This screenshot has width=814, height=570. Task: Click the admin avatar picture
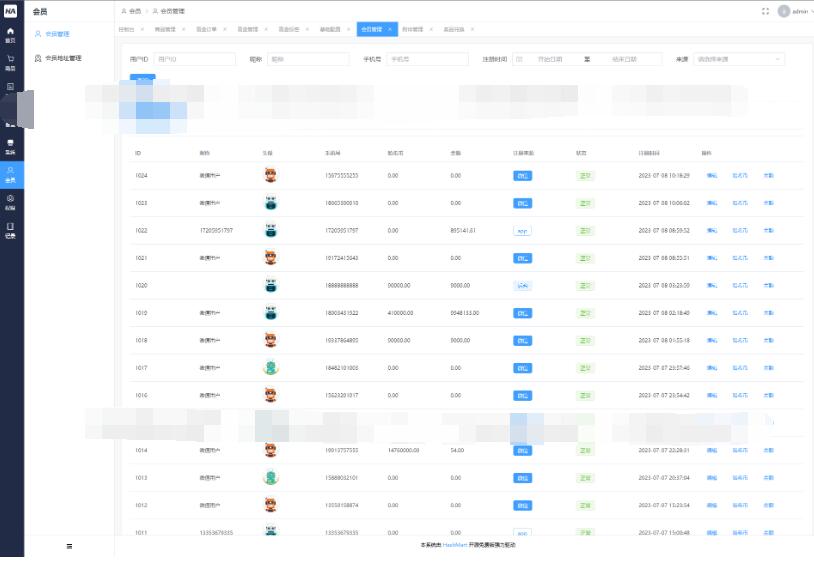pos(783,11)
